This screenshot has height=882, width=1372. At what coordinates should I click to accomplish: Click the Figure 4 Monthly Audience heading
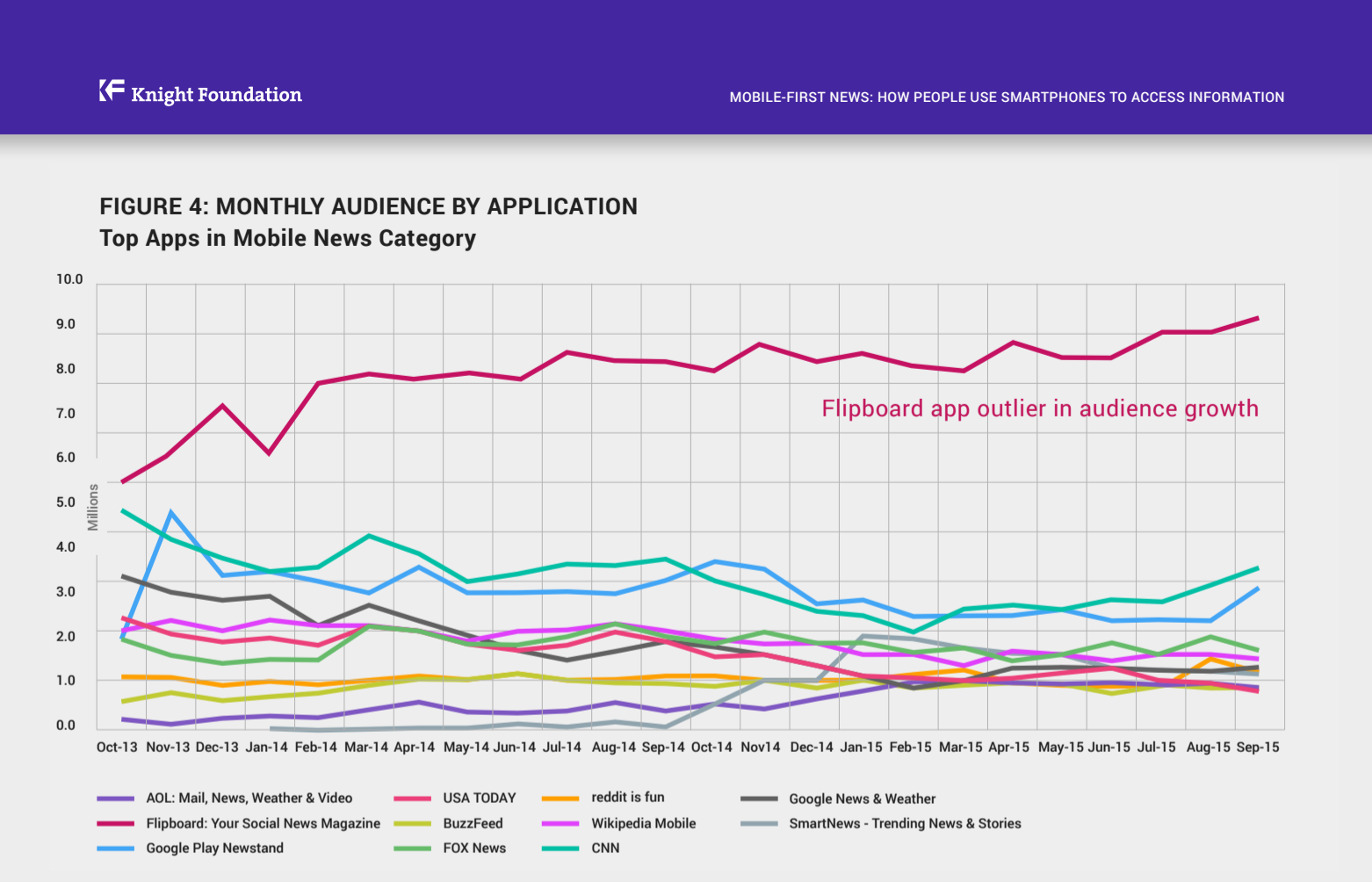pos(368,206)
